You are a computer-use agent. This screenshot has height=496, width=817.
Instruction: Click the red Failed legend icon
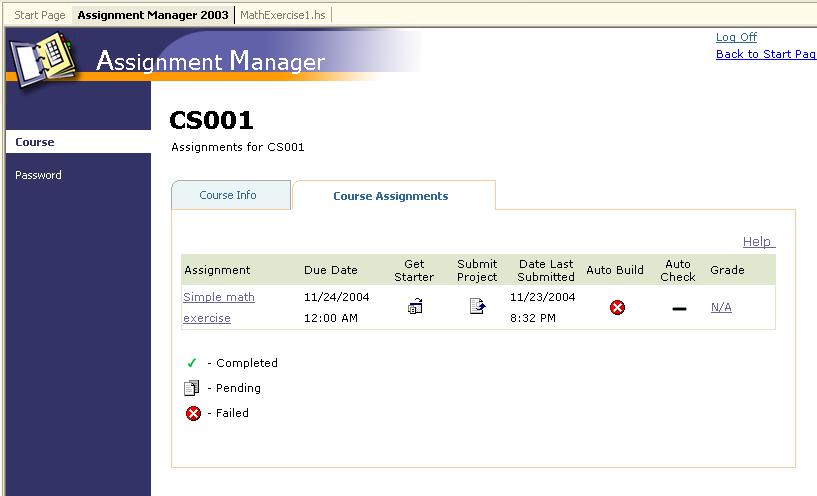192,413
